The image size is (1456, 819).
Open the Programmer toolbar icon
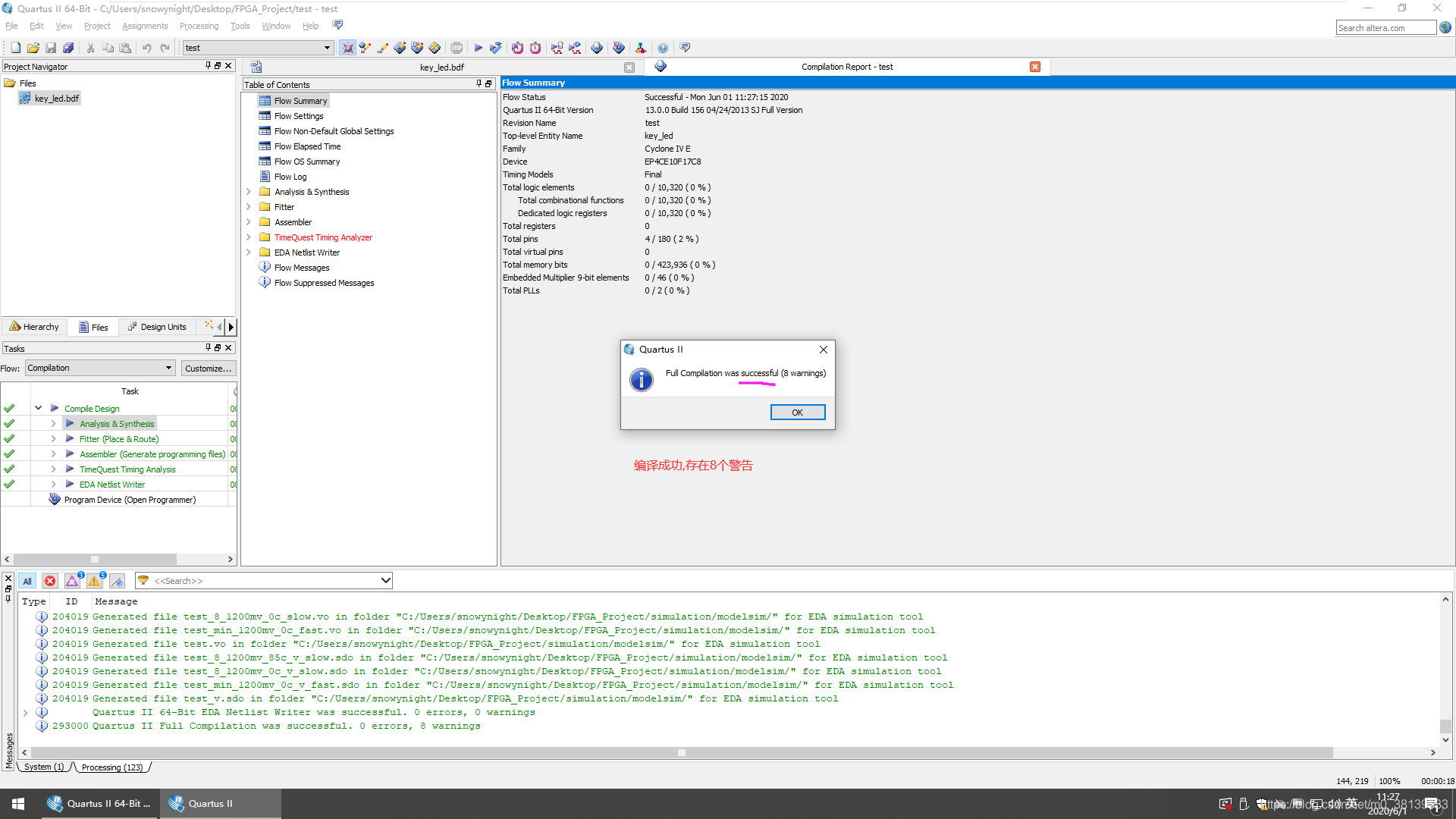(619, 48)
